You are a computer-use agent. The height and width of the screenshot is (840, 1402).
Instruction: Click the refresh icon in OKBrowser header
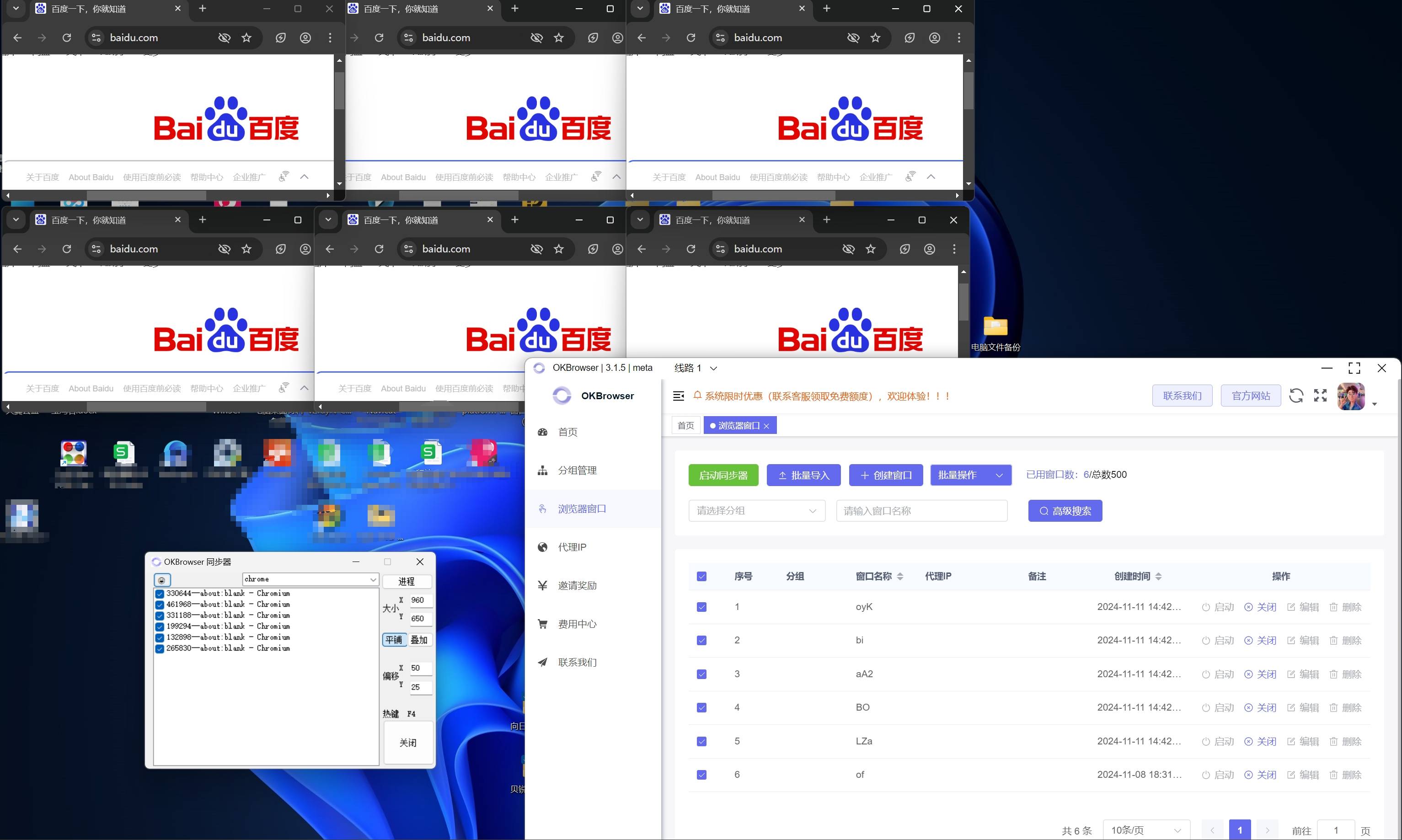click(x=1295, y=395)
